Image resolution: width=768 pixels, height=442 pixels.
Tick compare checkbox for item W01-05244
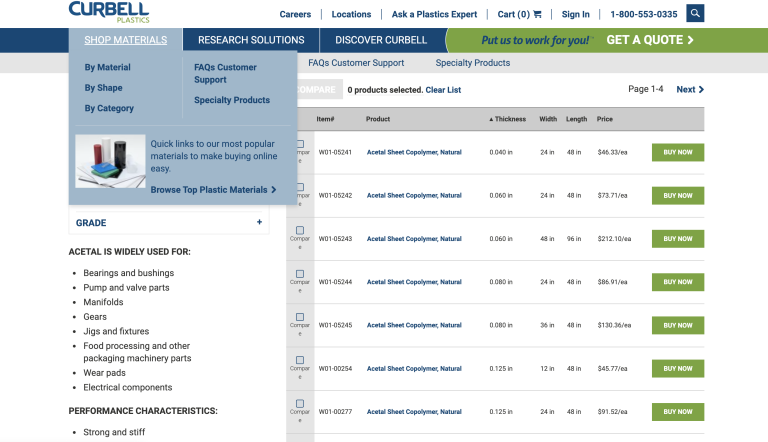[x=300, y=274]
